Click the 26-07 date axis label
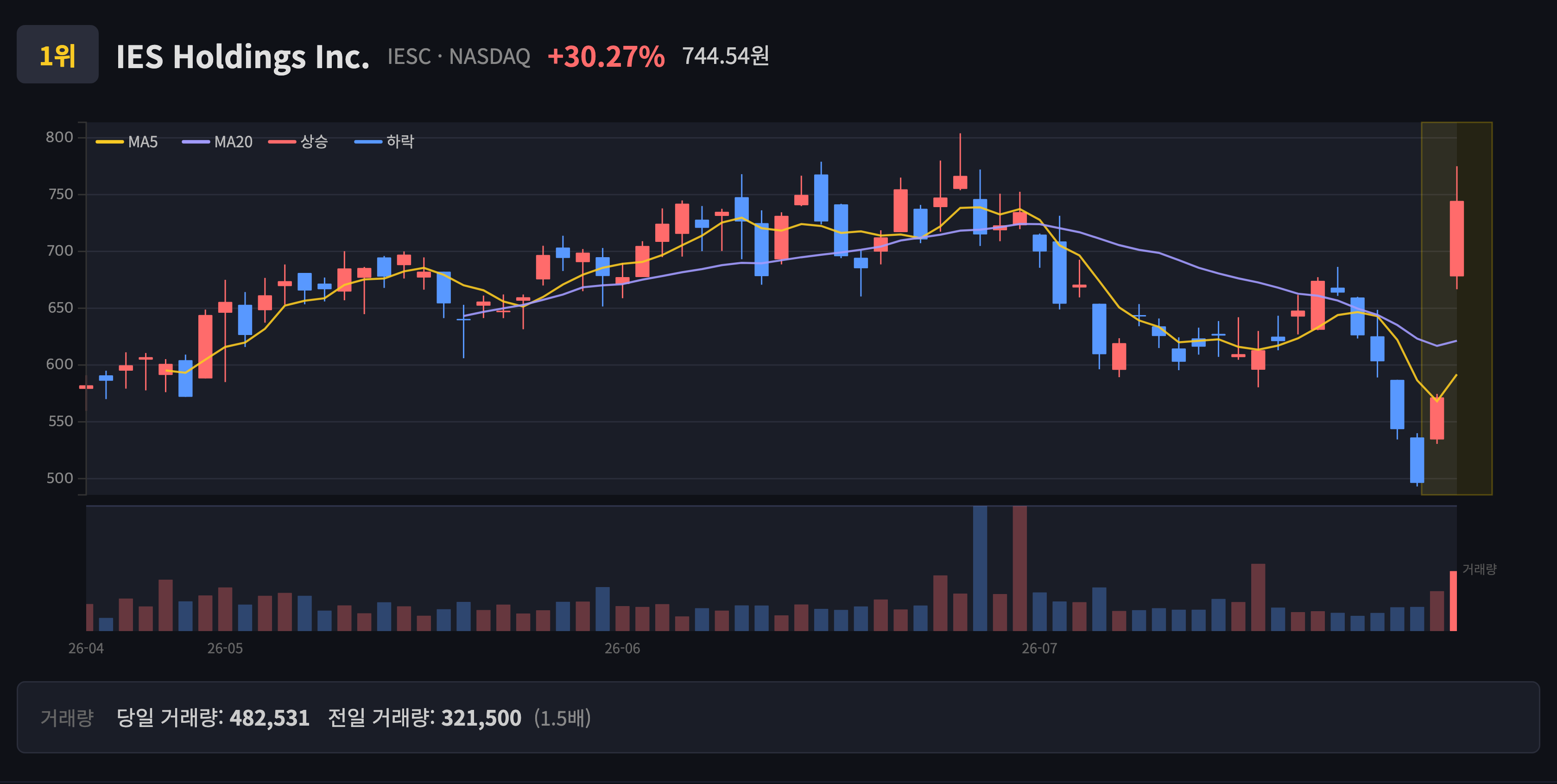 coord(1039,649)
